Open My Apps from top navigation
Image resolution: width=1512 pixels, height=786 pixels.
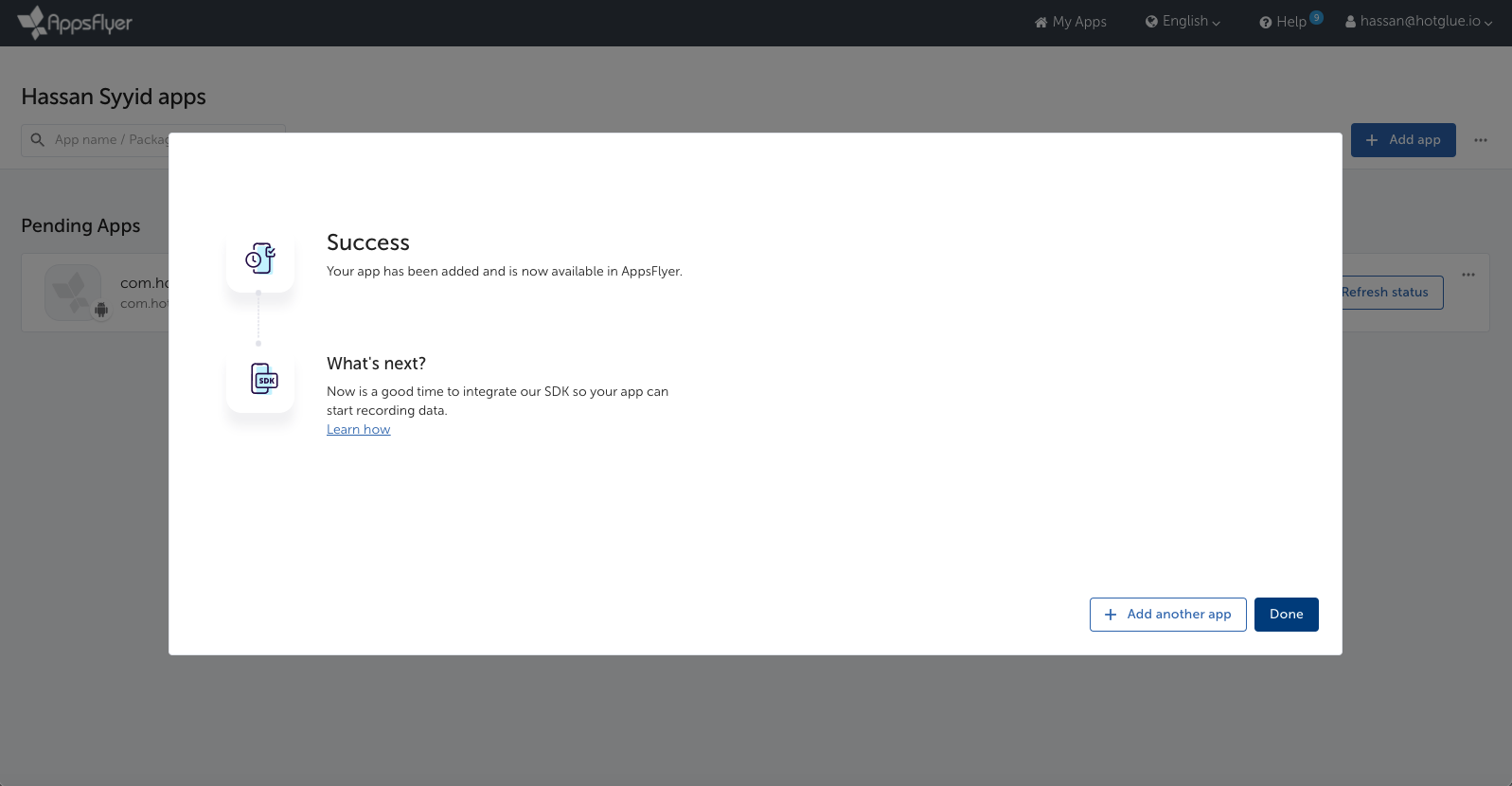click(x=1071, y=22)
